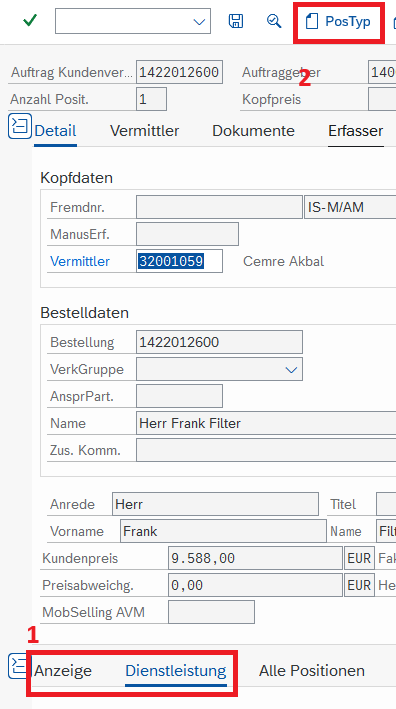This screenshot has height=709, width=396.
Task: Switch to the Vermittler tab
Action: [145, 131]
